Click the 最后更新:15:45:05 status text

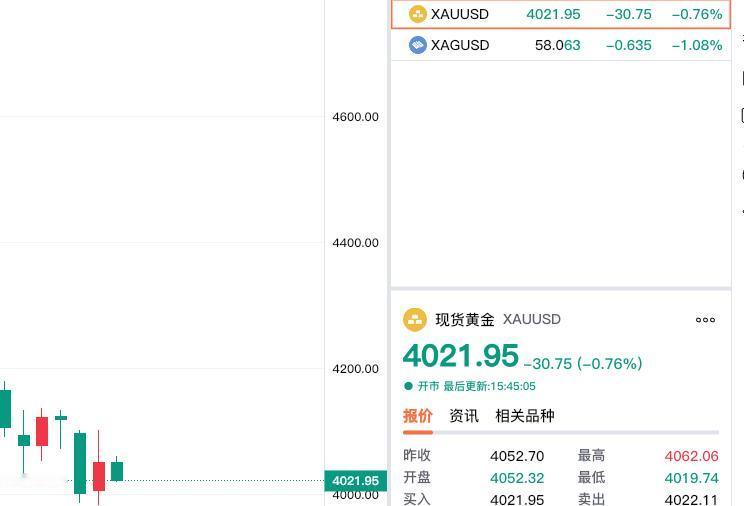(x=489, y=386)
